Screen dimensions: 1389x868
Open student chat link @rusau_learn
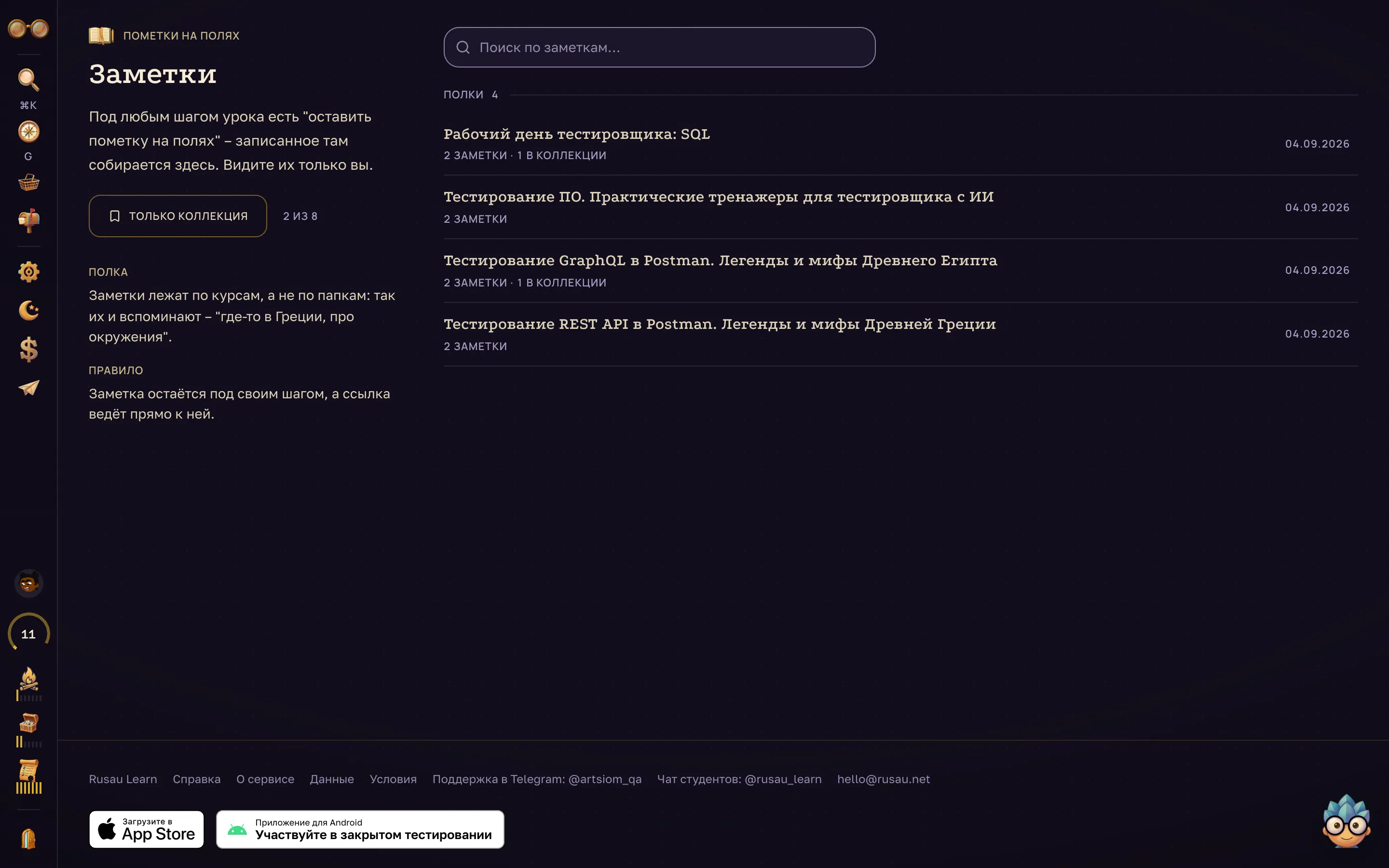click(x=739, y=779)
